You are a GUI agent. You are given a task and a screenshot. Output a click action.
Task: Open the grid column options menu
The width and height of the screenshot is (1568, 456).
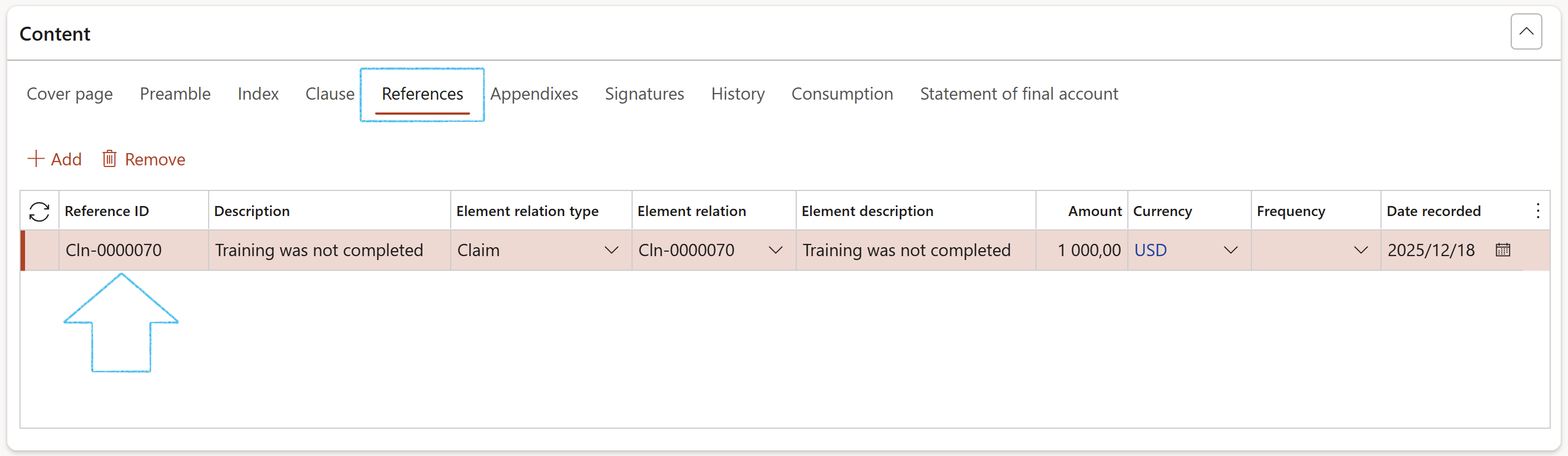coord(1537,211)
